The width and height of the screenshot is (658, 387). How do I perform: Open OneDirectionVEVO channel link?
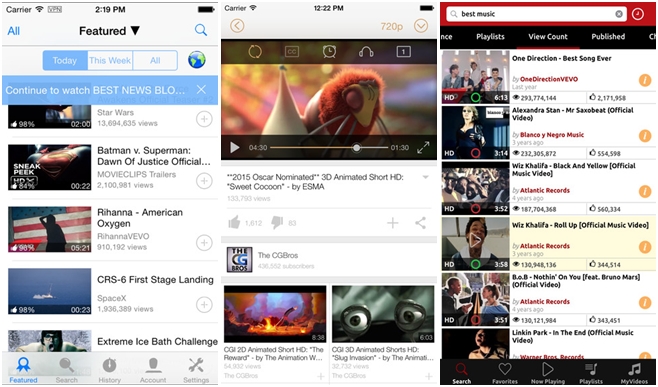click(549, 79)
